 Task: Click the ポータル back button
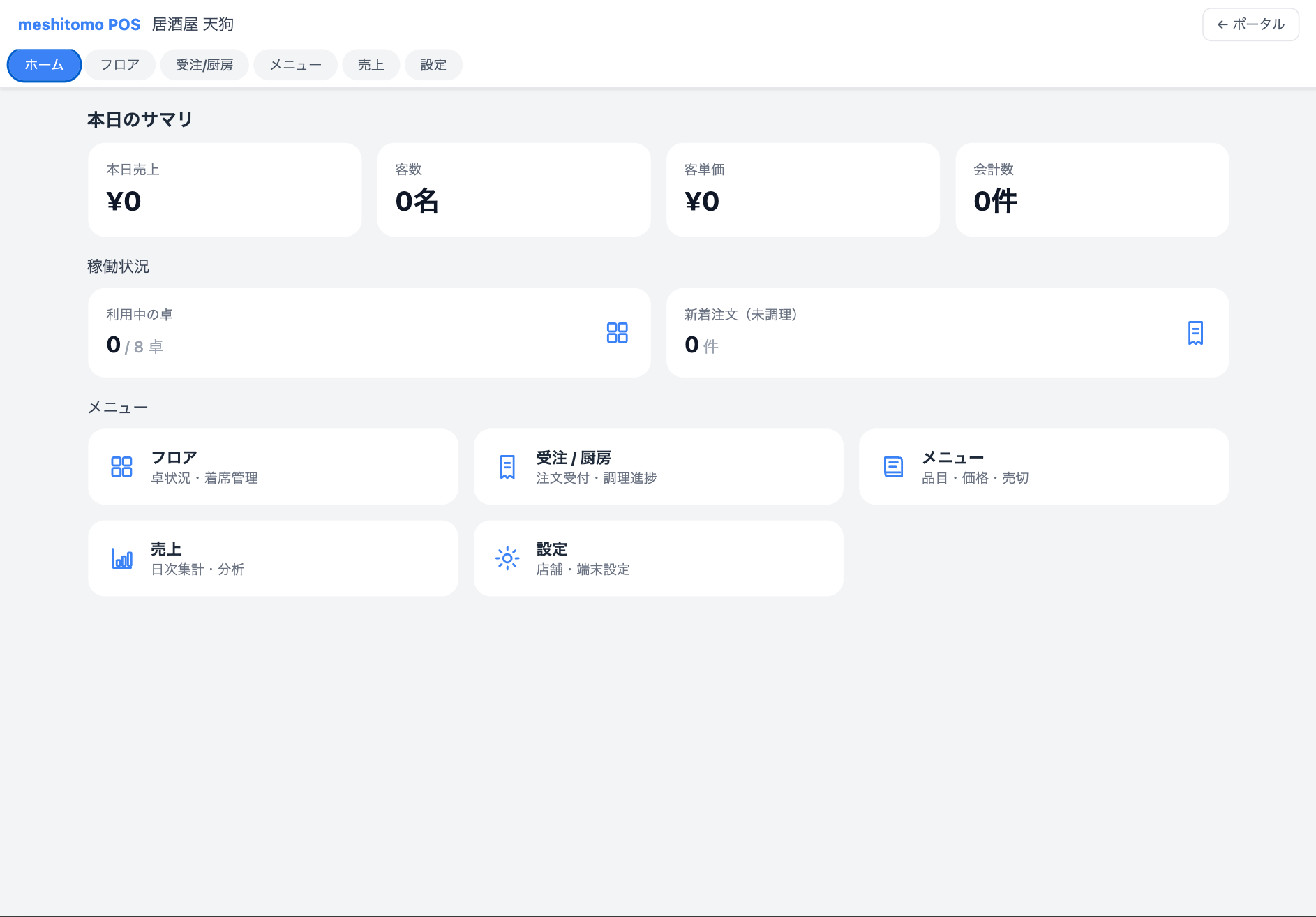(1250, 24)
